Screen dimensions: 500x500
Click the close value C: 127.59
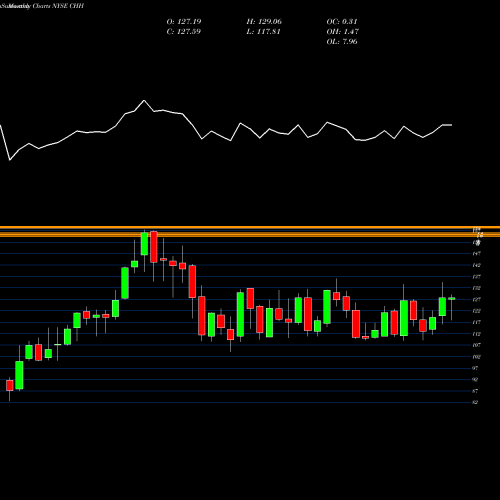184,32
